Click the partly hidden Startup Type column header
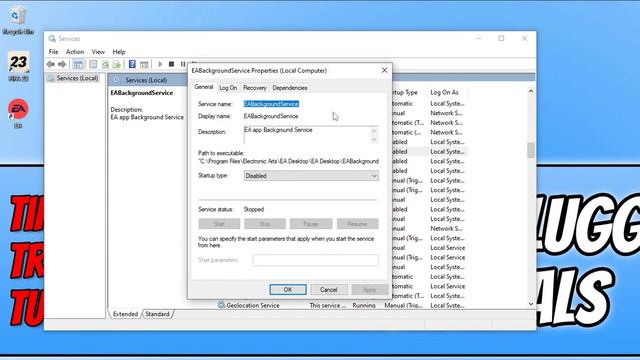640x360 pixels. point(405,92)
